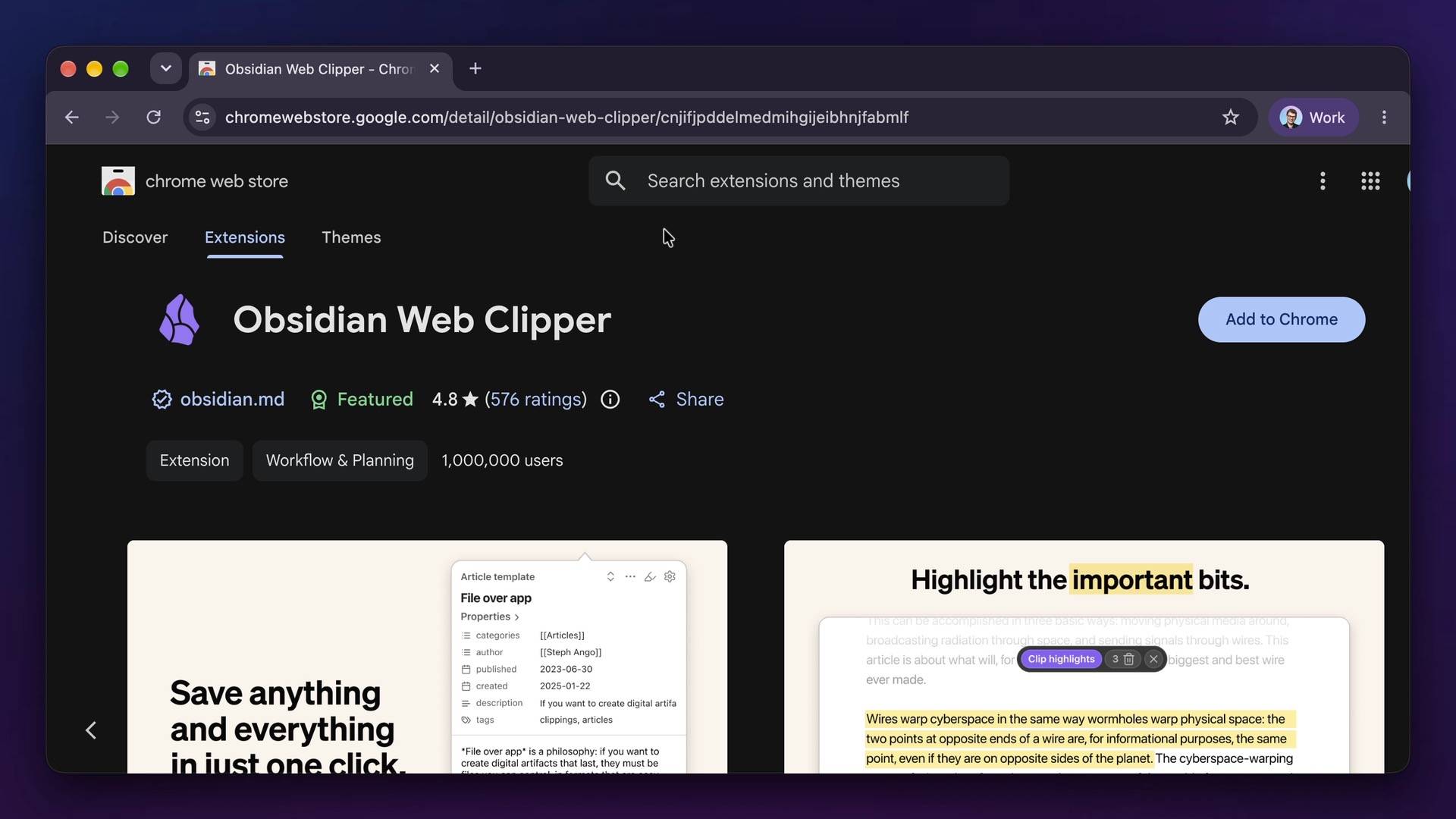Image resolution: width=1456 pixels, height=819 pixels.
Task: Open a new browser tab
Action: coord(475,69)
